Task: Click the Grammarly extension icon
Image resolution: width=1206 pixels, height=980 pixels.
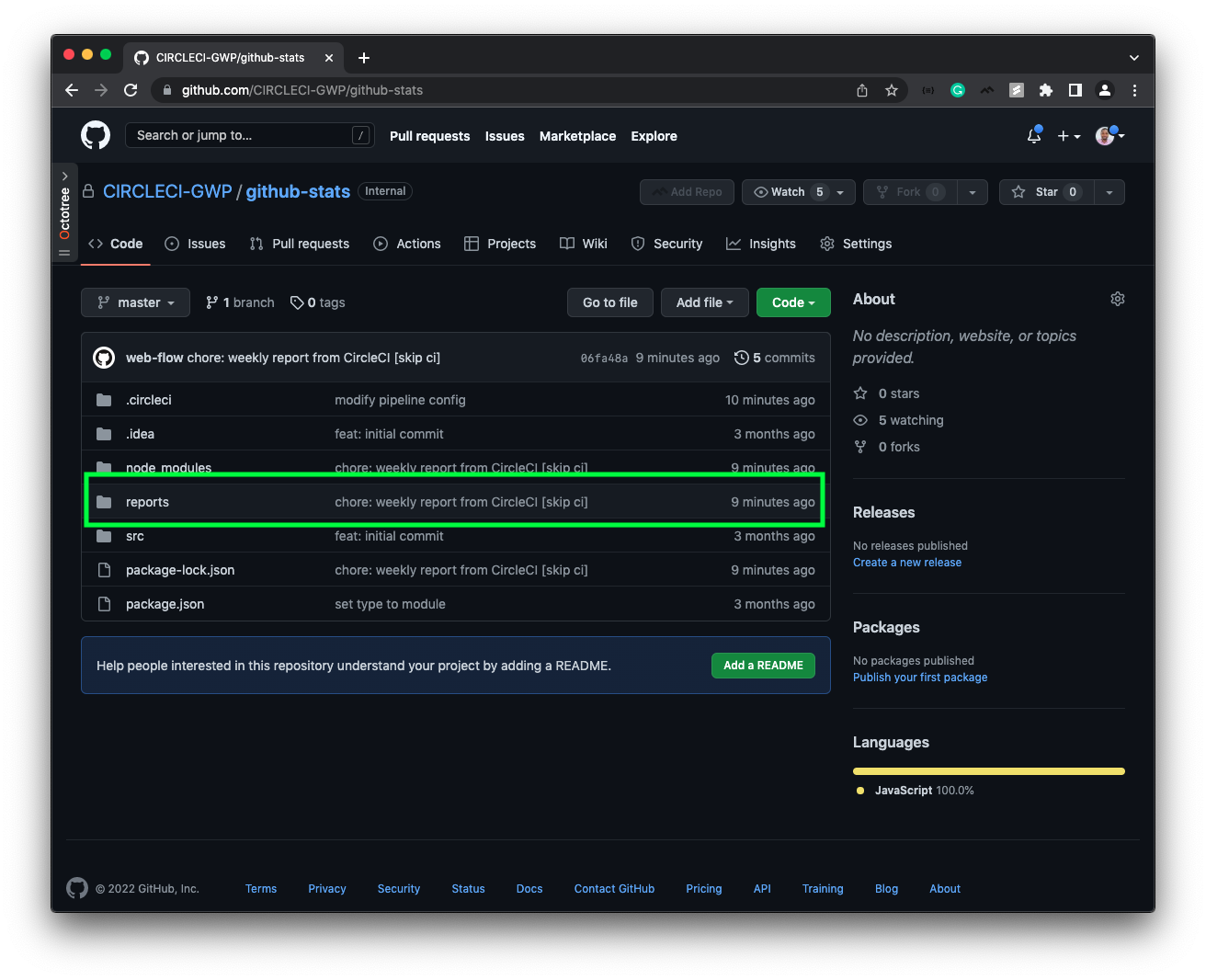Action: 957,90
